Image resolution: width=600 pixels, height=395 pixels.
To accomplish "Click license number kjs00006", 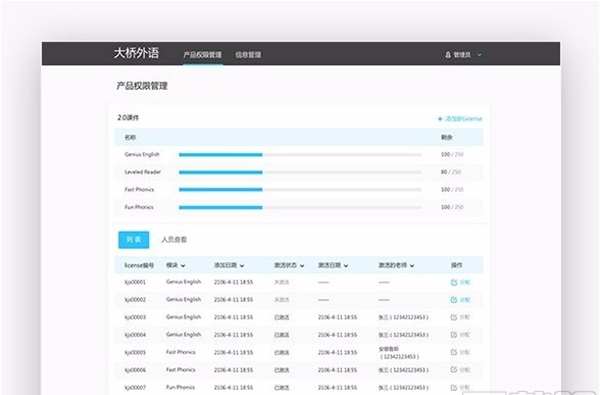I will 135,370.
